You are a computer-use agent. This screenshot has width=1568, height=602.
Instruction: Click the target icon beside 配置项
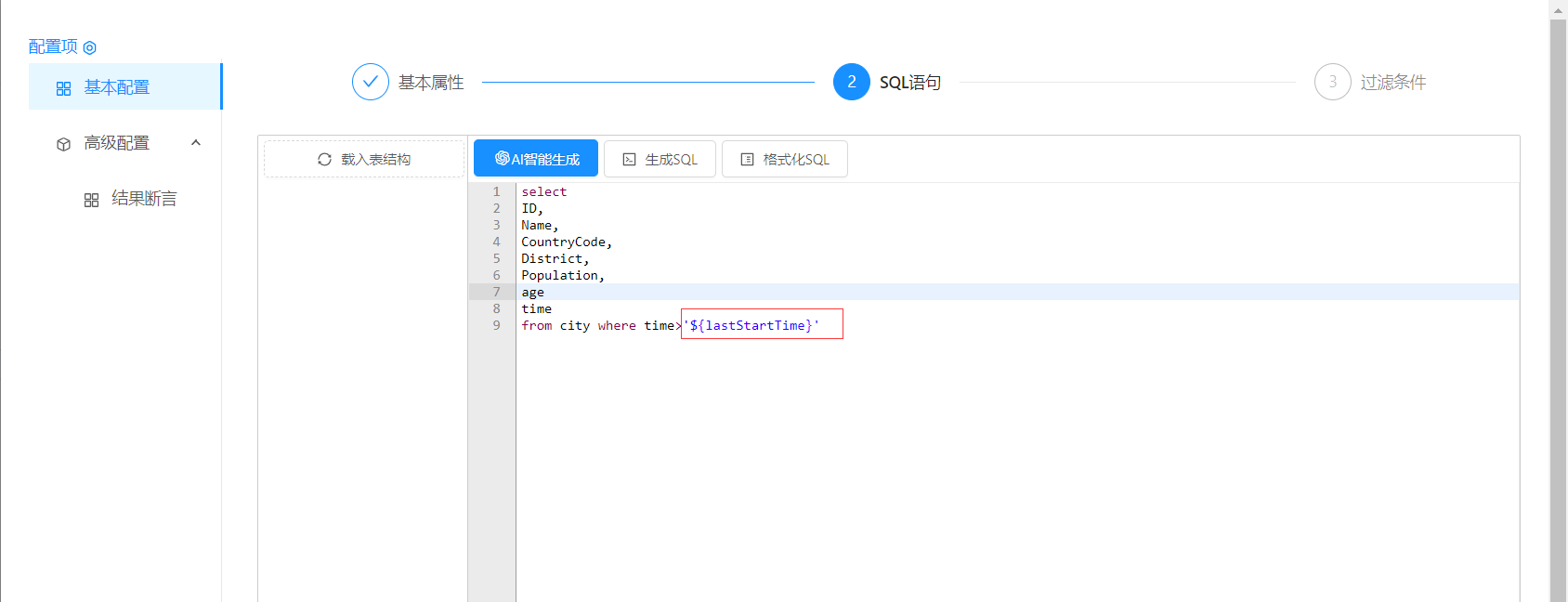[90, 47]
